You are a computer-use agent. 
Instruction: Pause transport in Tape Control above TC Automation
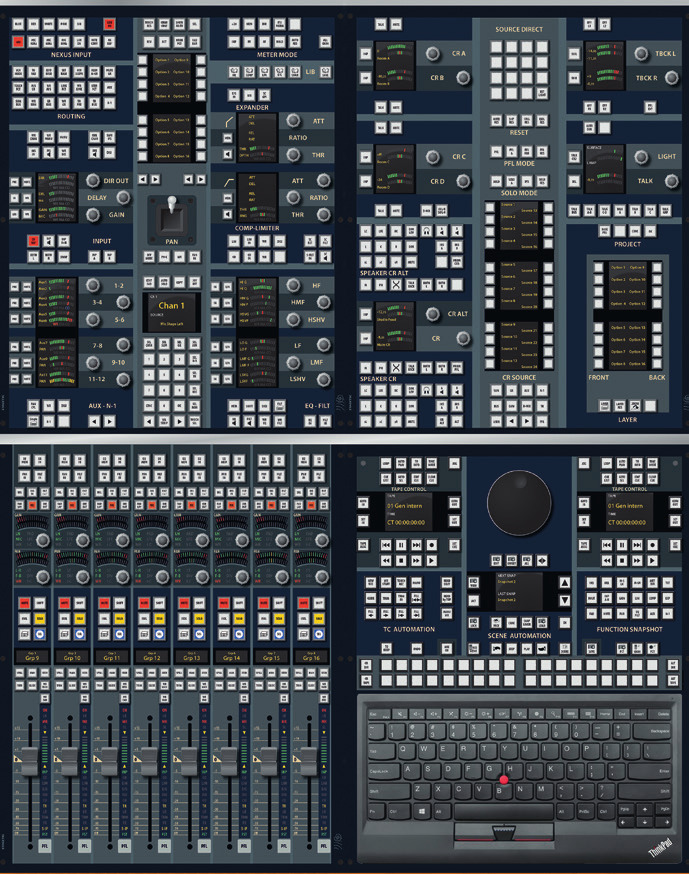401,545
